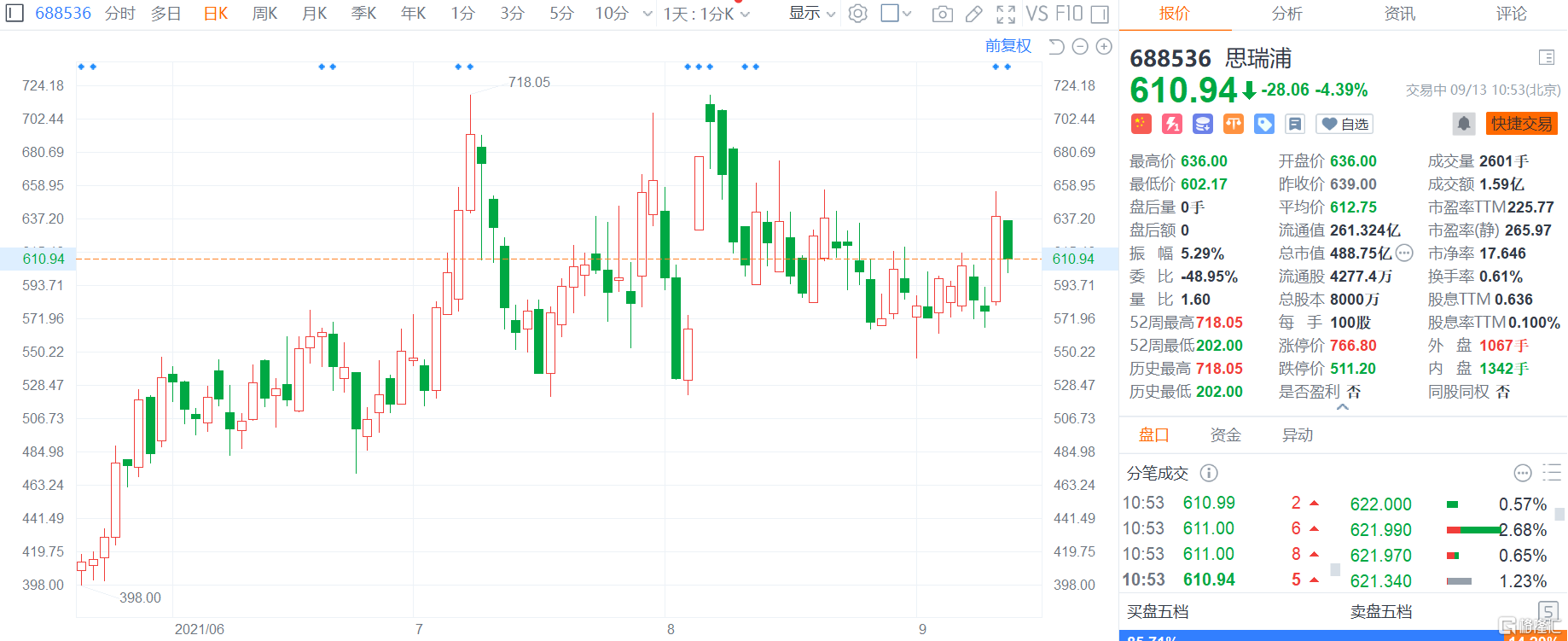Zoom in chart with plus icon
This screenshot has height=641, width=1568.
point(1104,47)
